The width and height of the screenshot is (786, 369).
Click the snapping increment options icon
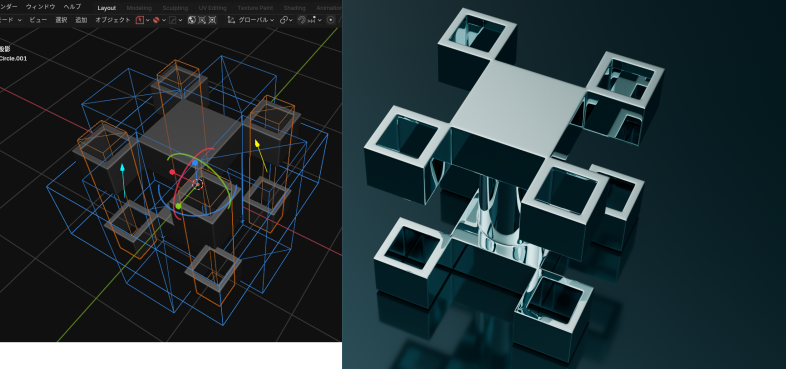click(312, 20)
